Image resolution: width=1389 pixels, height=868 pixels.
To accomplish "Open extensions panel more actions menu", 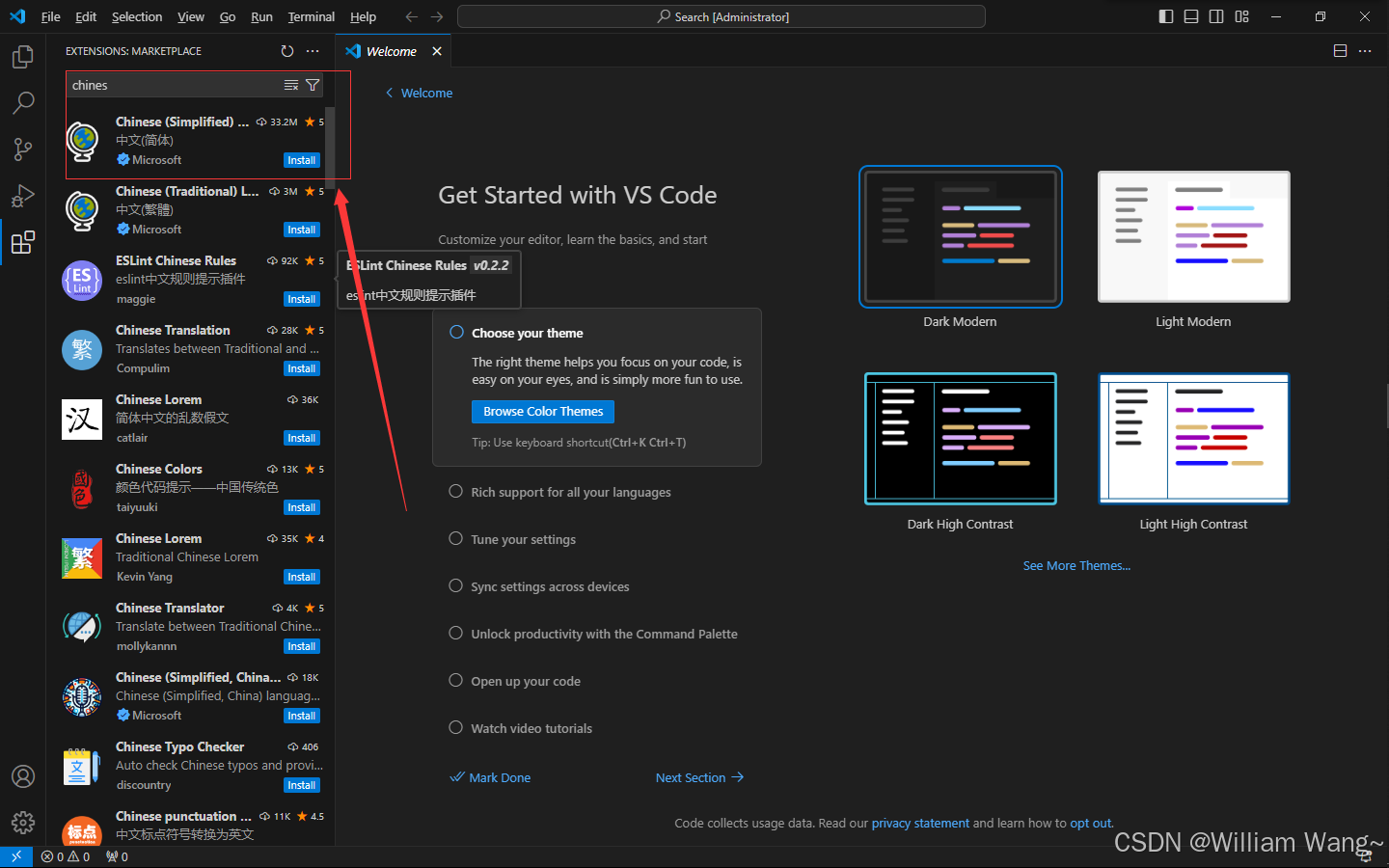I will tap(313, 51).
